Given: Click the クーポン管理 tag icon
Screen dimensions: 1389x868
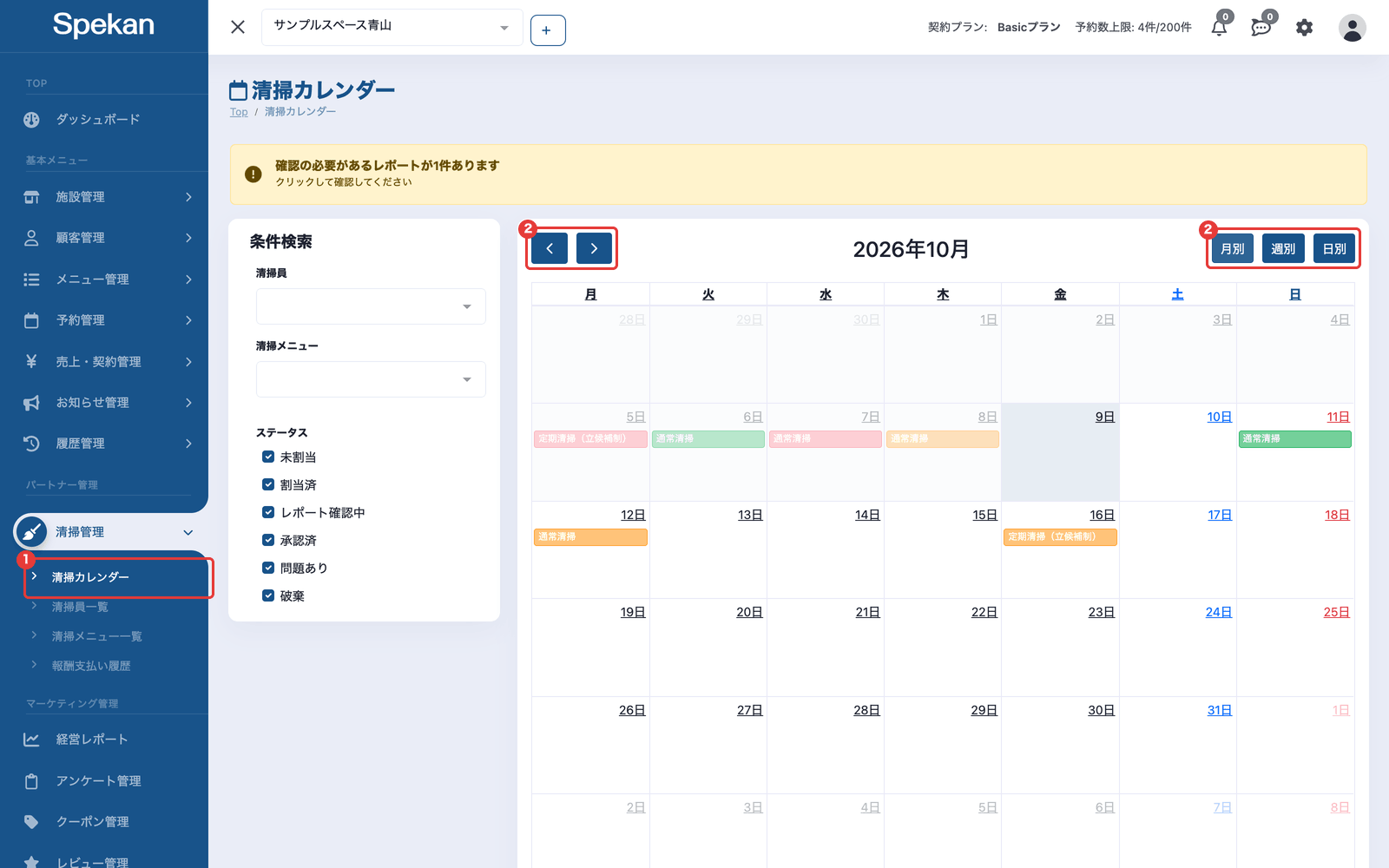Looking at the screenshot, I should pyautogui.click(x=31, y=822).
